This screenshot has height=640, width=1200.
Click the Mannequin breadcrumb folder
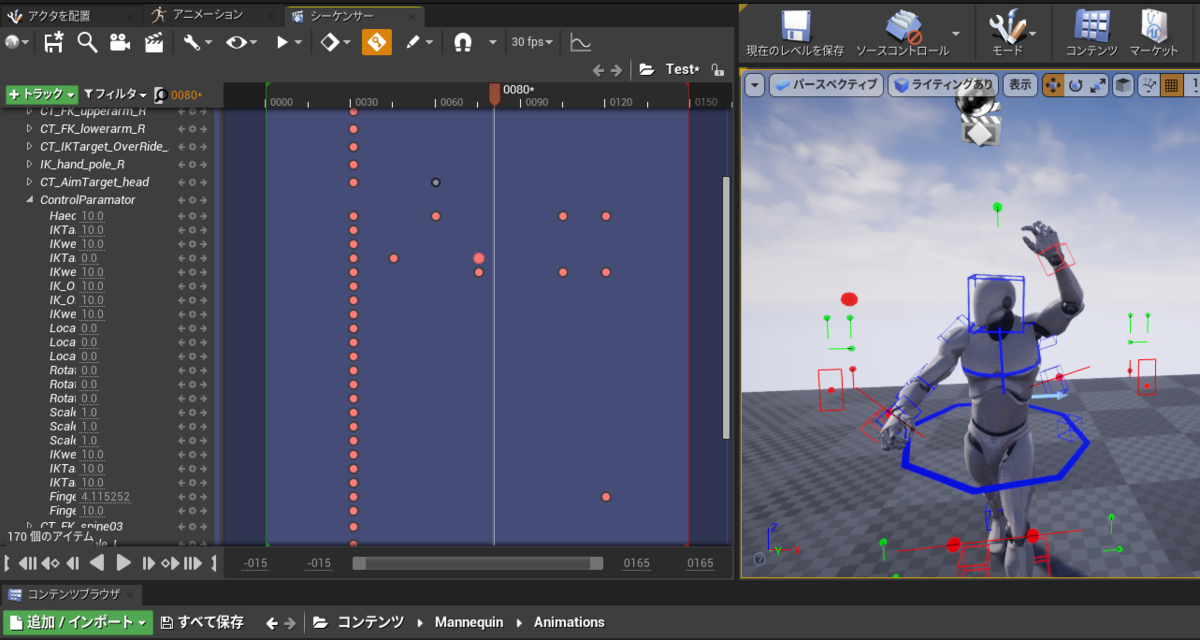(469, 622)
